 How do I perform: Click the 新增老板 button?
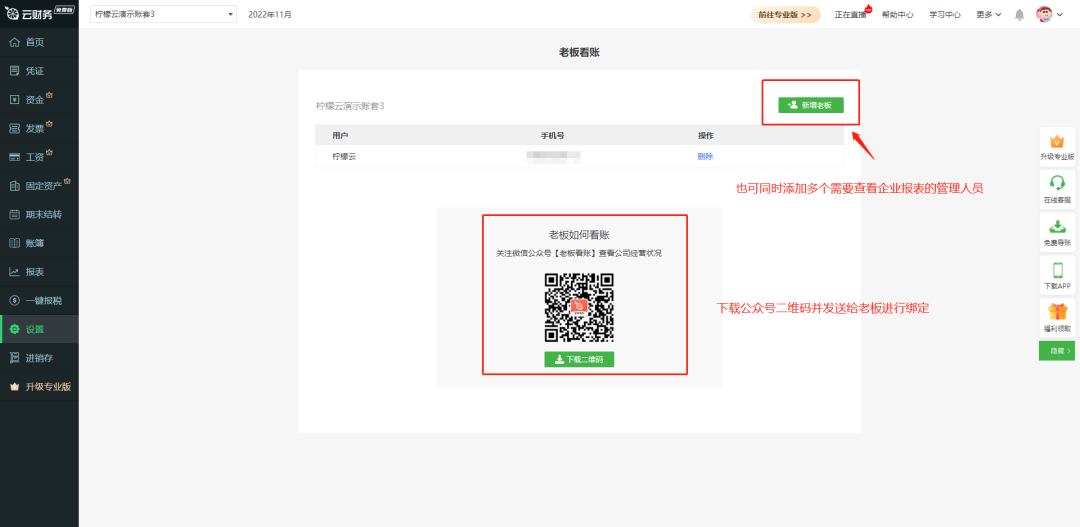tap(811, 105)
